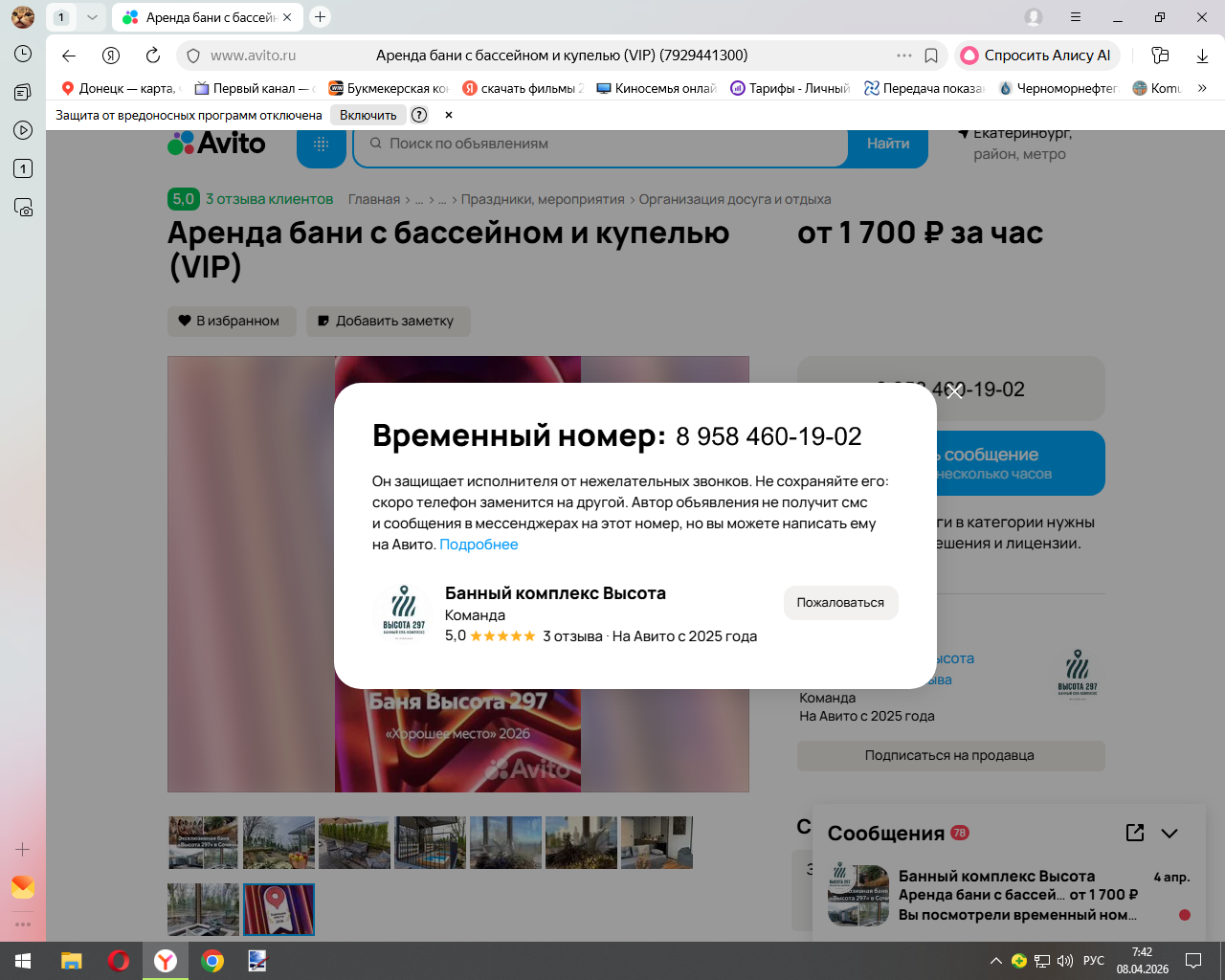Click the Avito logo
Image resolution: width=1225 pixels, height=980 pixels.
(216, 144)
